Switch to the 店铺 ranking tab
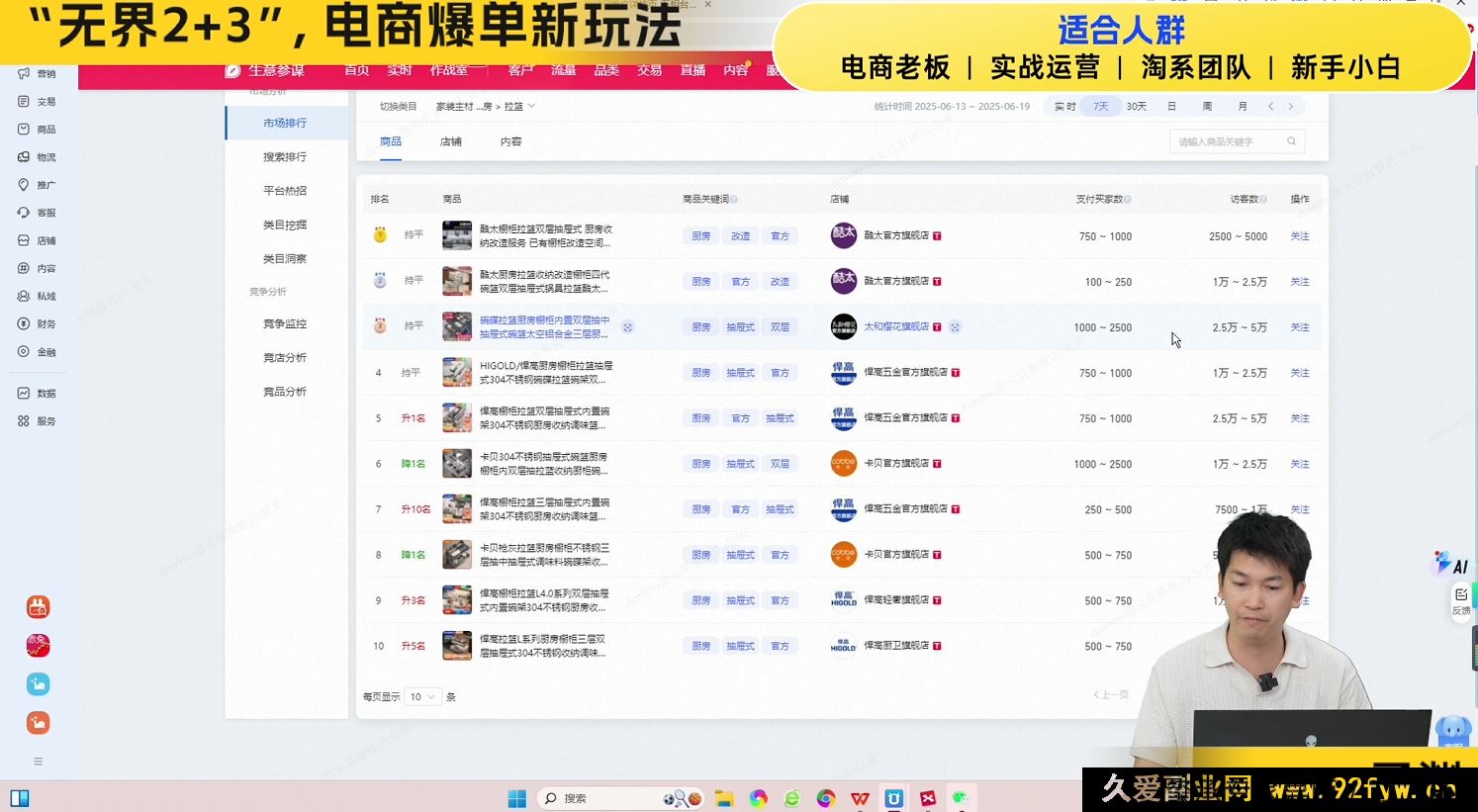 coord(450,141)
